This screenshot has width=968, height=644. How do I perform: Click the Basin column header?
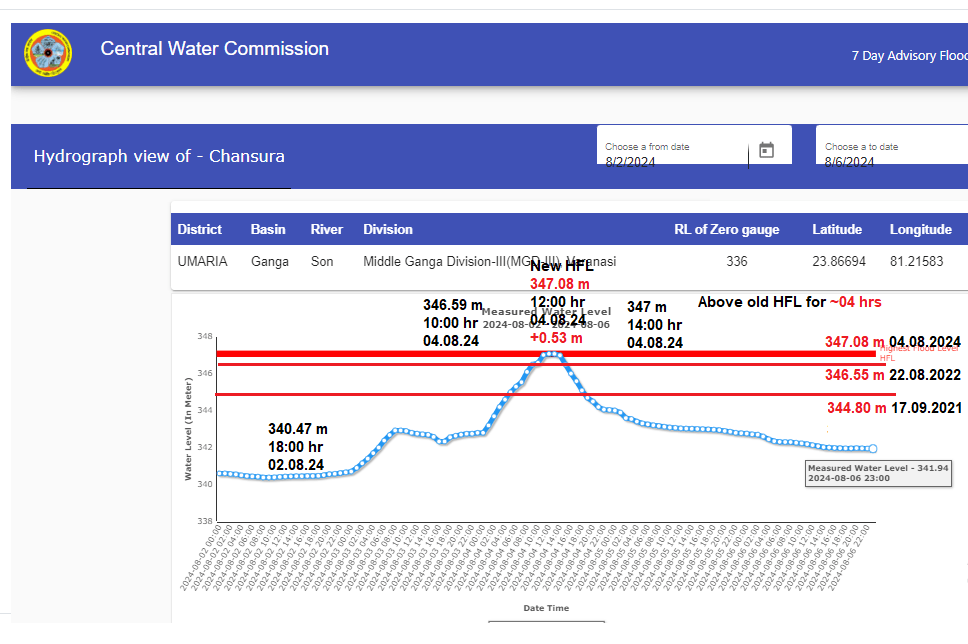268,229
